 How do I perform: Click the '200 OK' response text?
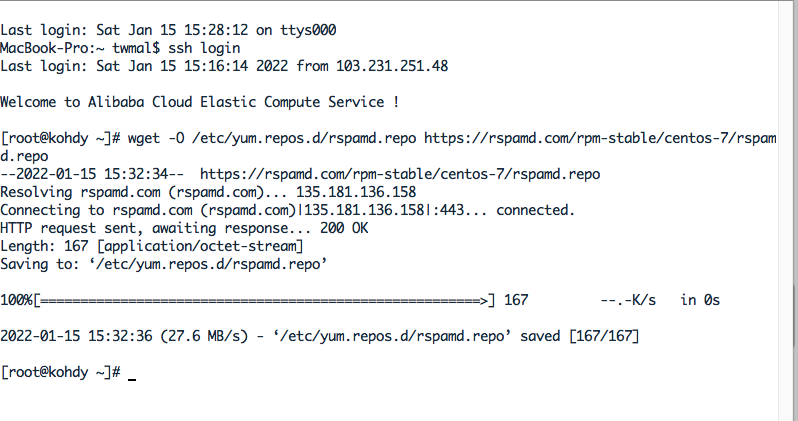pos(344,228)
